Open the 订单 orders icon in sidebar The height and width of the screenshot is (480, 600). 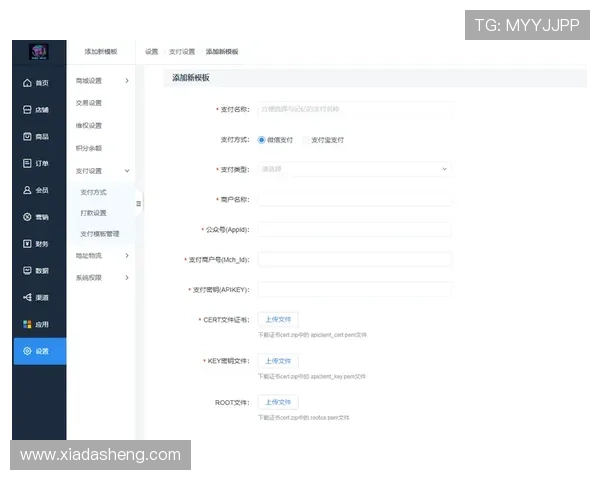pyautogui.click(x=27, y=163)
